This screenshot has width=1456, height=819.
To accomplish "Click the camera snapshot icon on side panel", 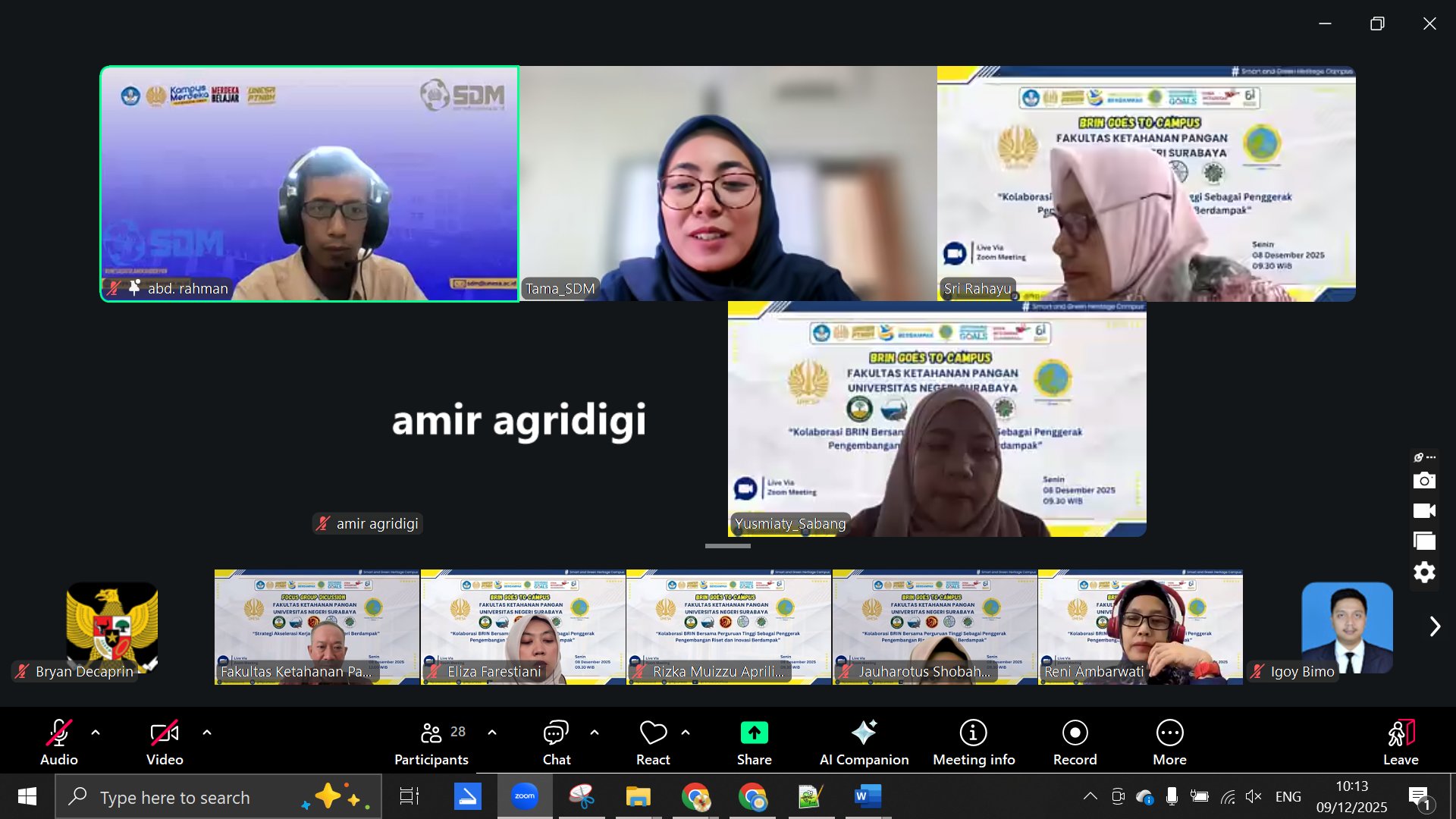I will pyautogui.click(x=1424, y=481).
